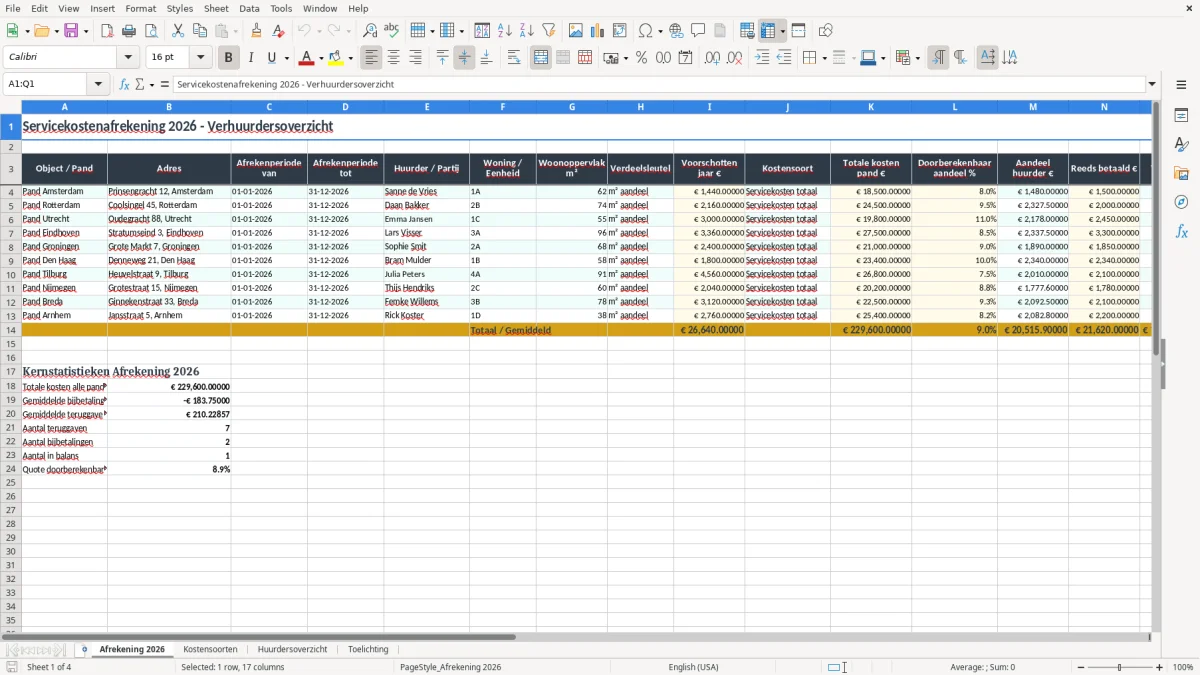Sort ascending A to Z

coord(505,31)
